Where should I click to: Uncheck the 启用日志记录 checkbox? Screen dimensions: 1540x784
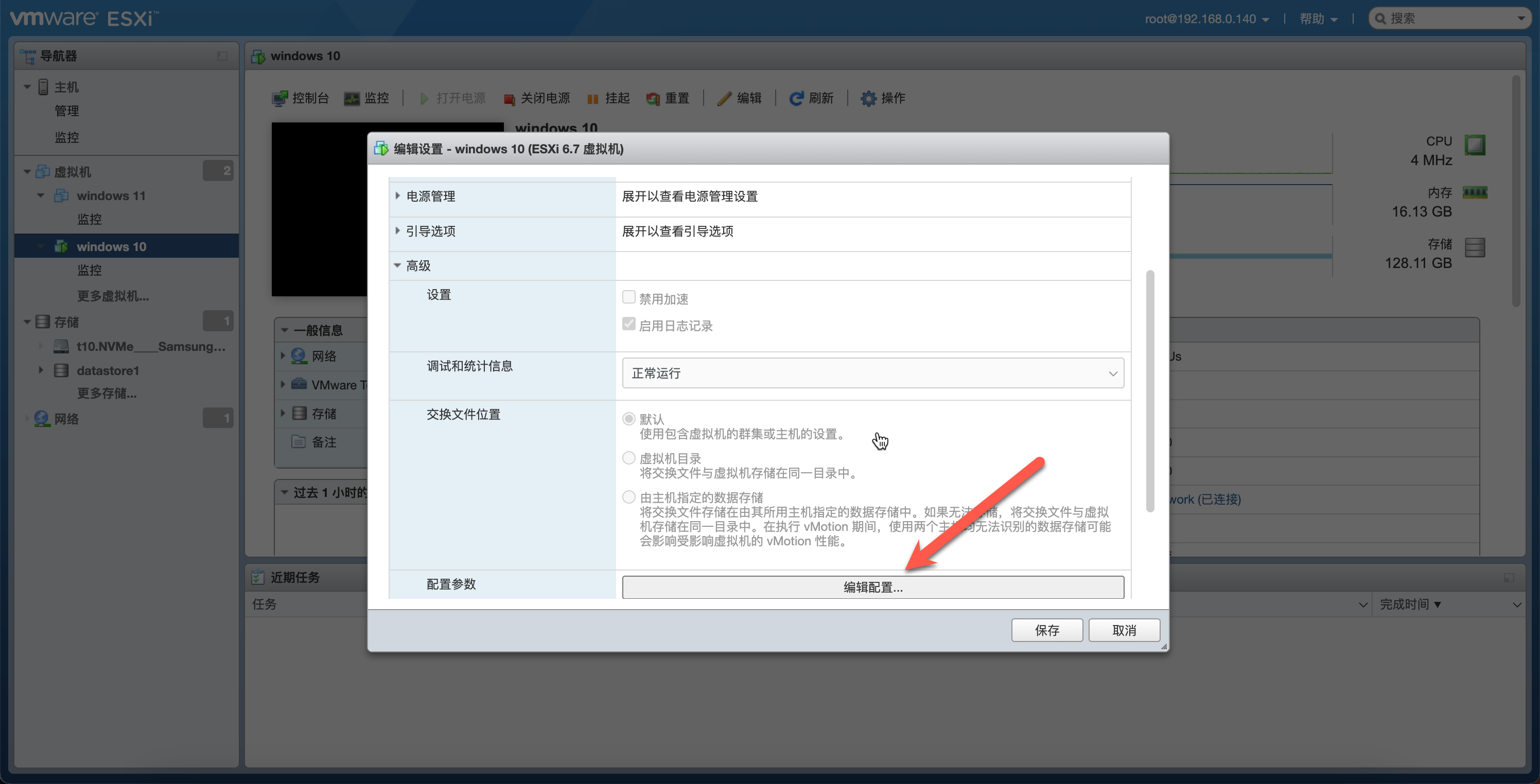[628, 323]
